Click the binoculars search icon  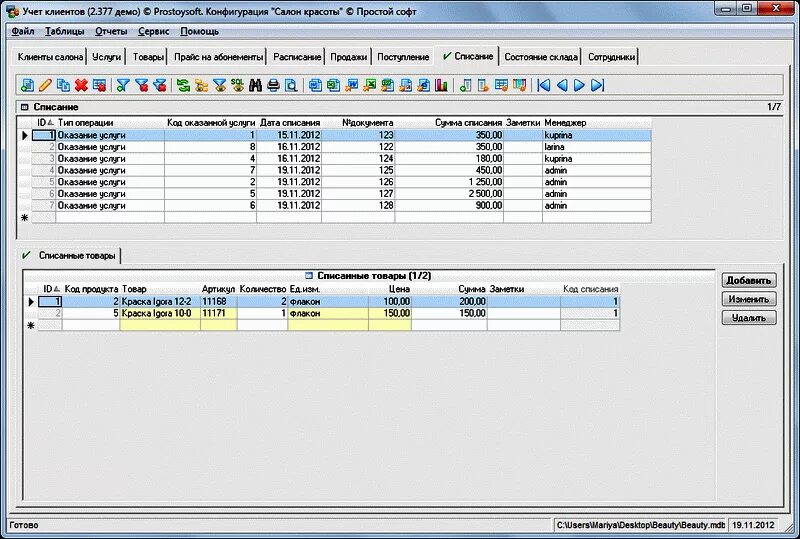pyautogui.click(x=255, y=85)
